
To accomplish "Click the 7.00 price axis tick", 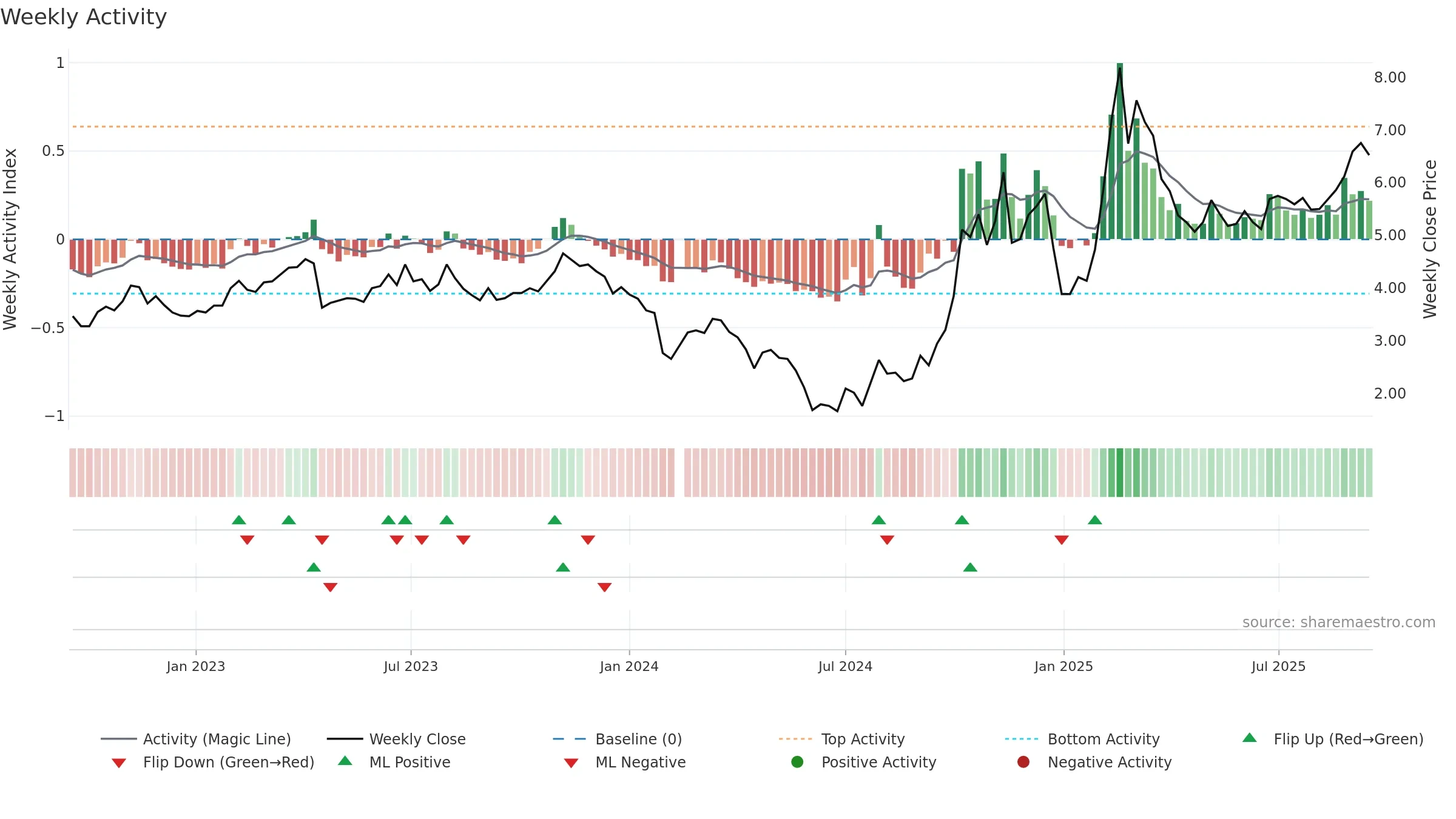I will tap(1390, 130).
